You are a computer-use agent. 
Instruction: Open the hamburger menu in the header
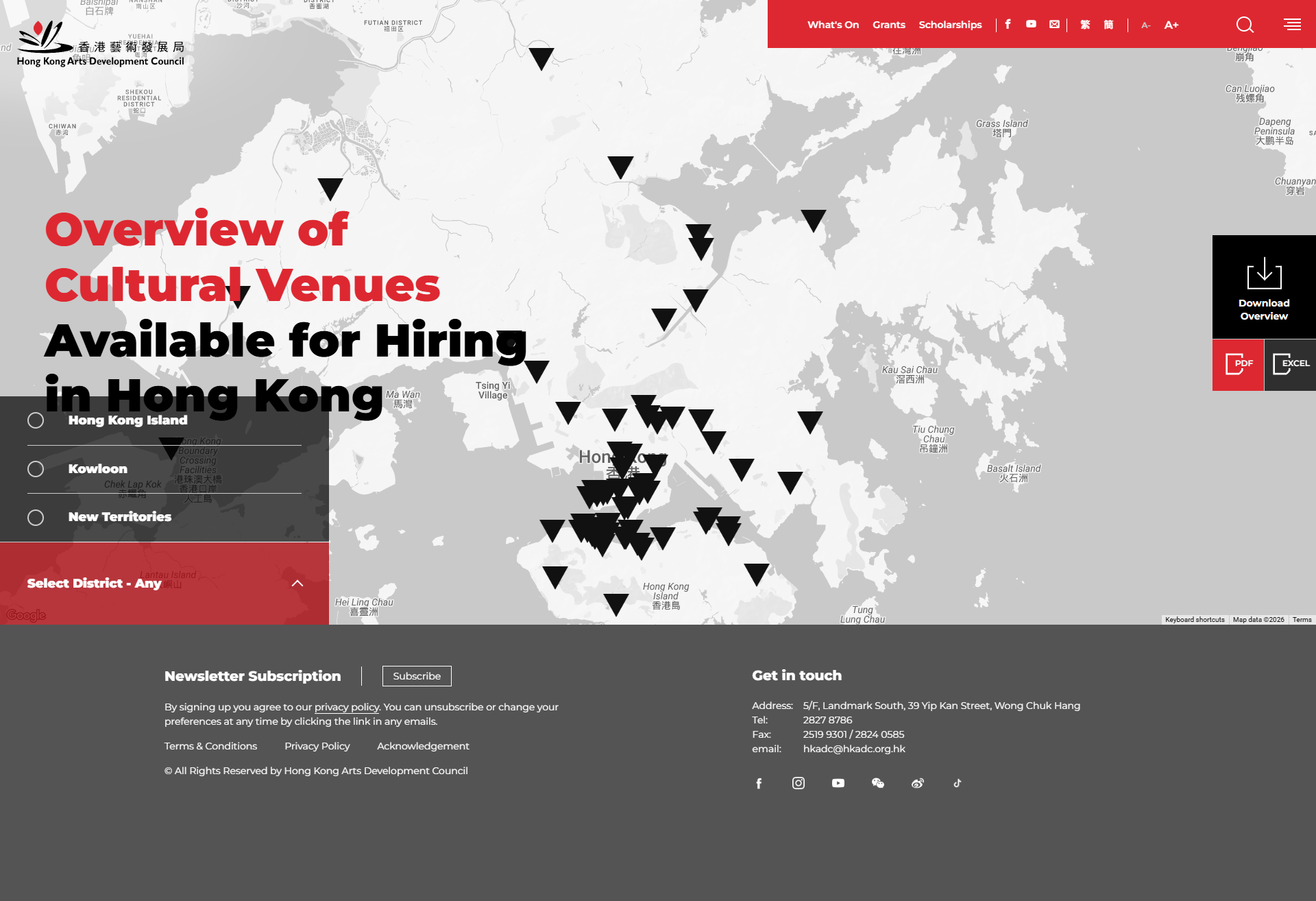[x=1292, y=25]
